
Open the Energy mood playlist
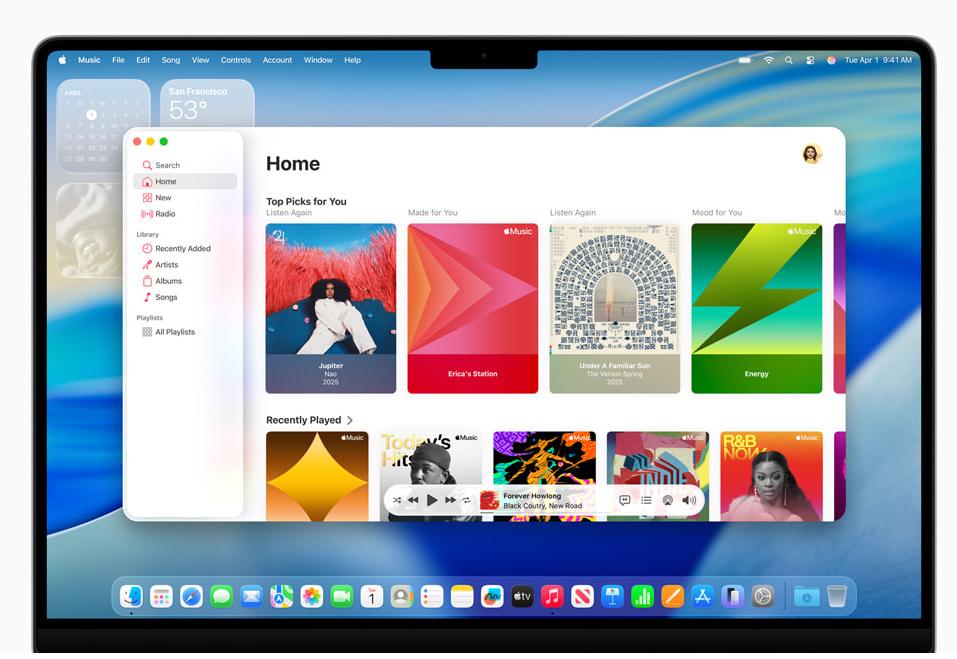point(757,308)
